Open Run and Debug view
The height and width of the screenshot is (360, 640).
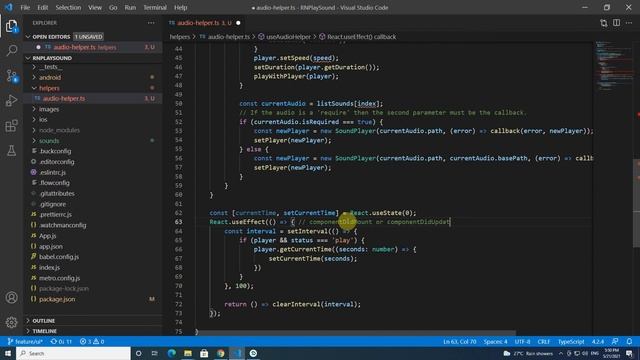(x=11, y=100)
